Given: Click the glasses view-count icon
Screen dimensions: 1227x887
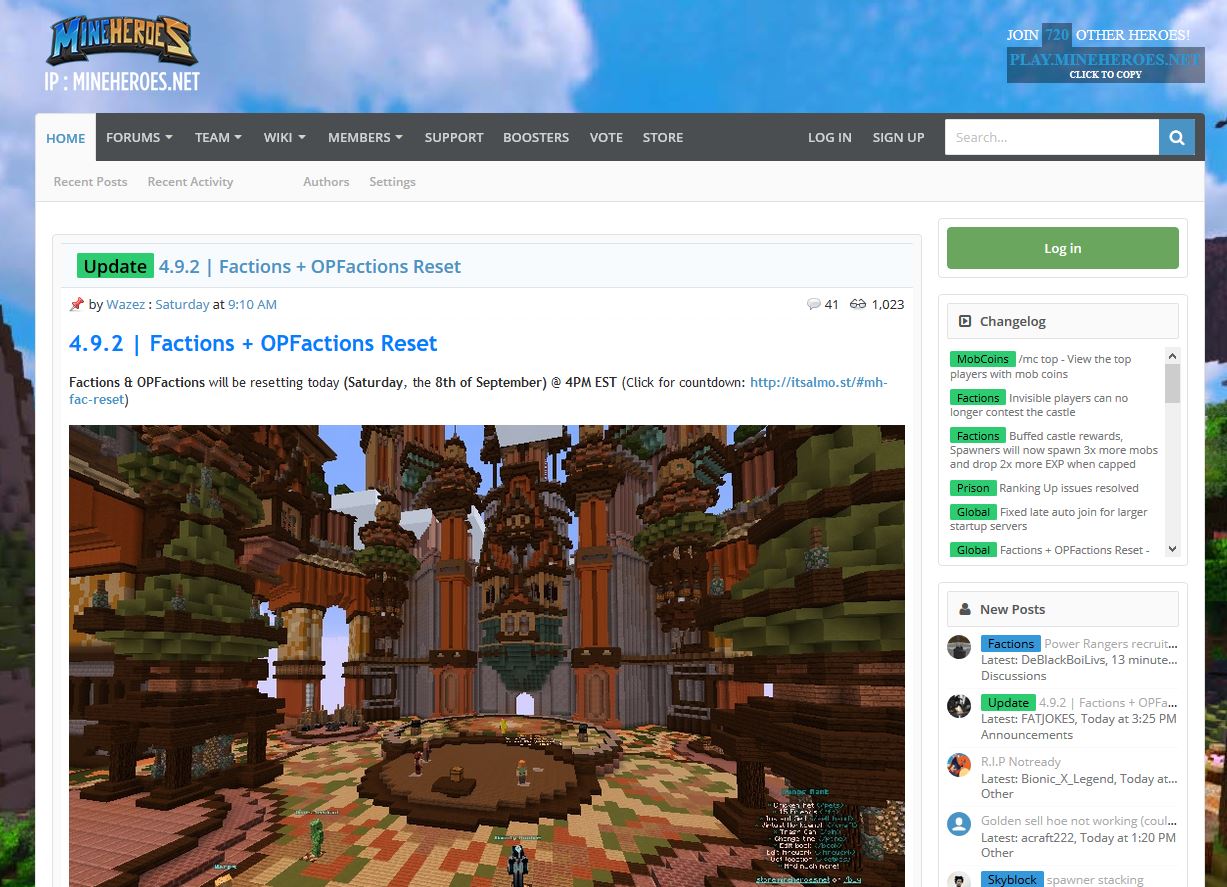Looking at the screenshot, I should [856, 305].
